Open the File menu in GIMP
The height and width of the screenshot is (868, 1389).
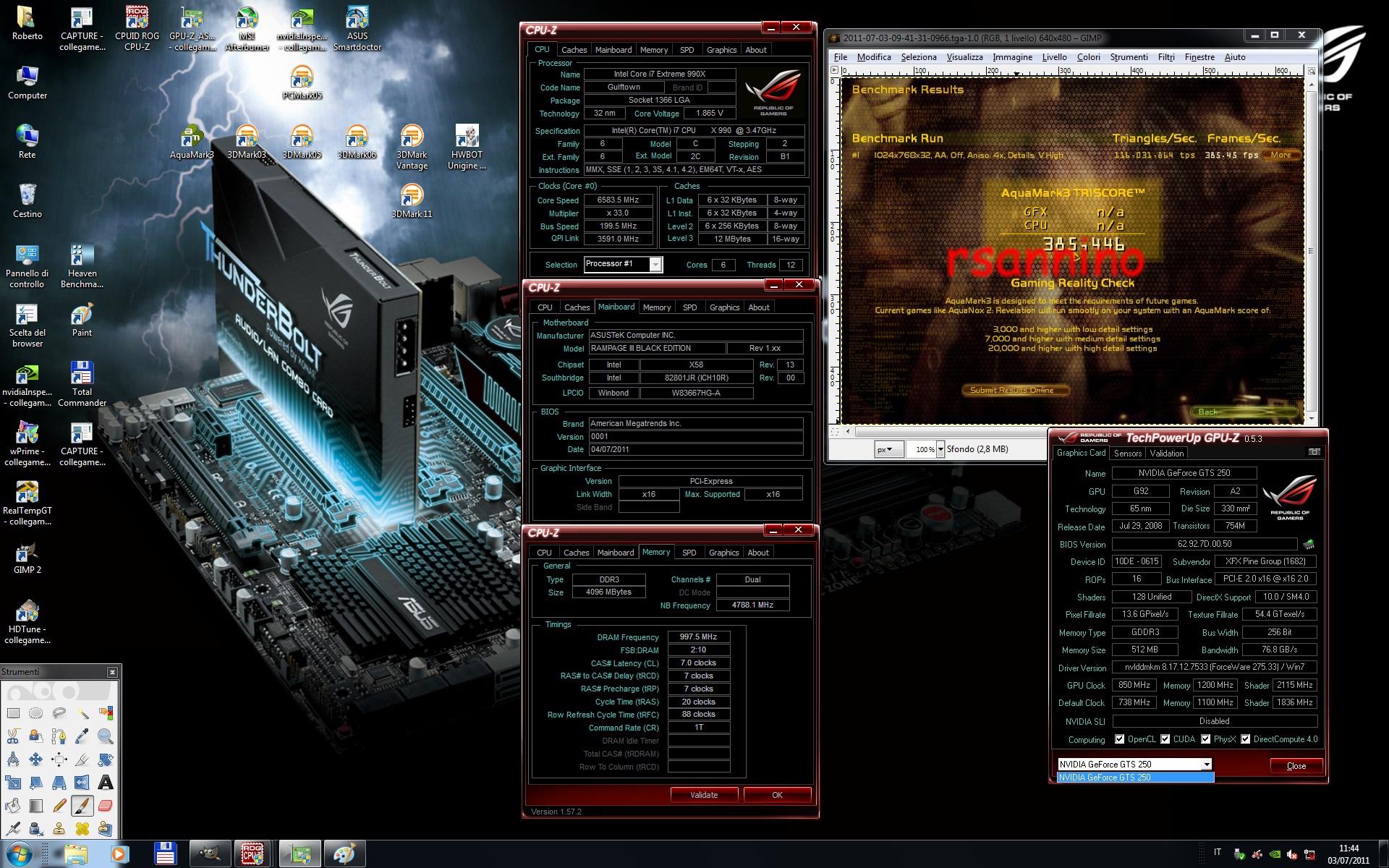tap(841, 57)
